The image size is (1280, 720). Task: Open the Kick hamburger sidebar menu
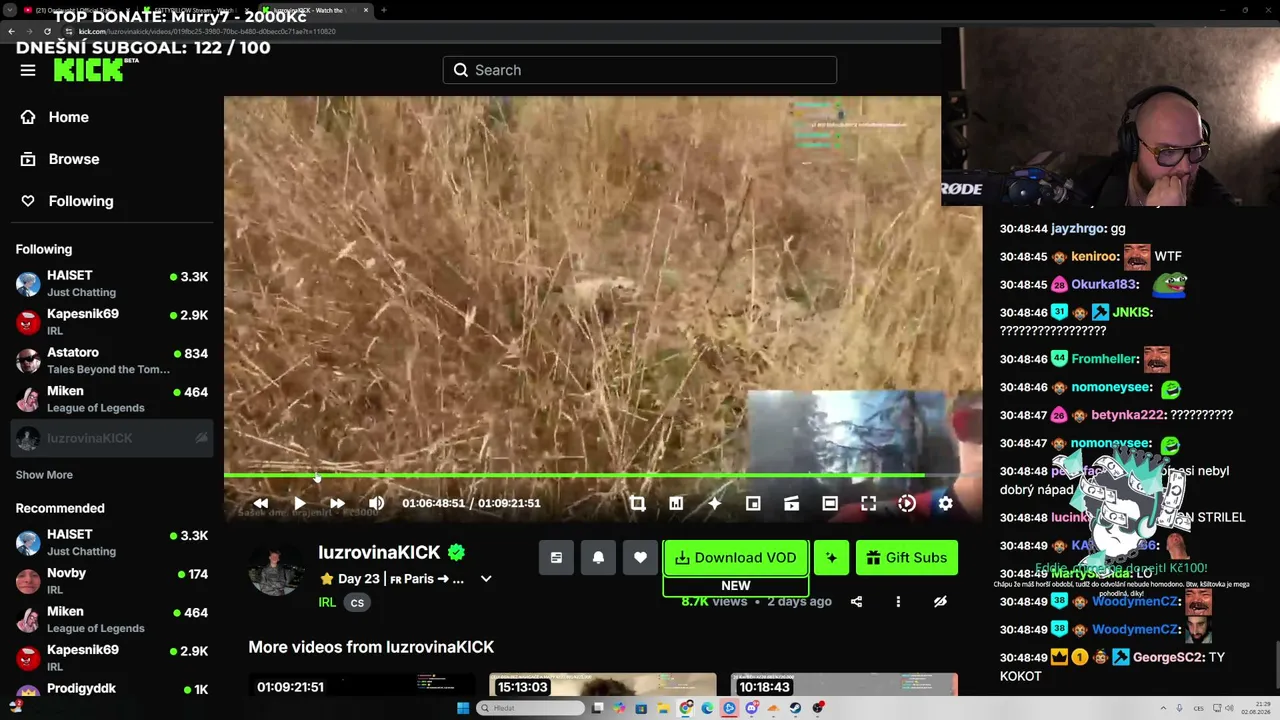click(28, 70)
